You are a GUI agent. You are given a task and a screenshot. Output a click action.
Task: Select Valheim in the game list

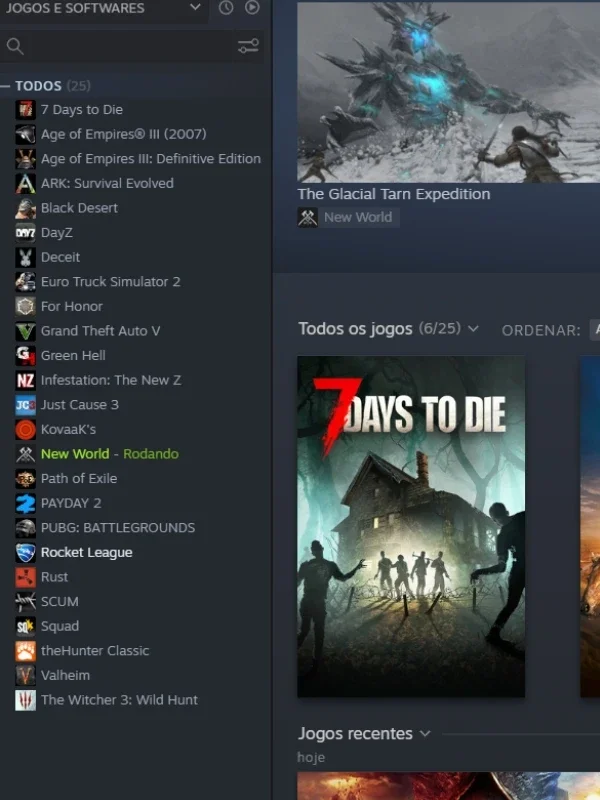pos(65,676)
